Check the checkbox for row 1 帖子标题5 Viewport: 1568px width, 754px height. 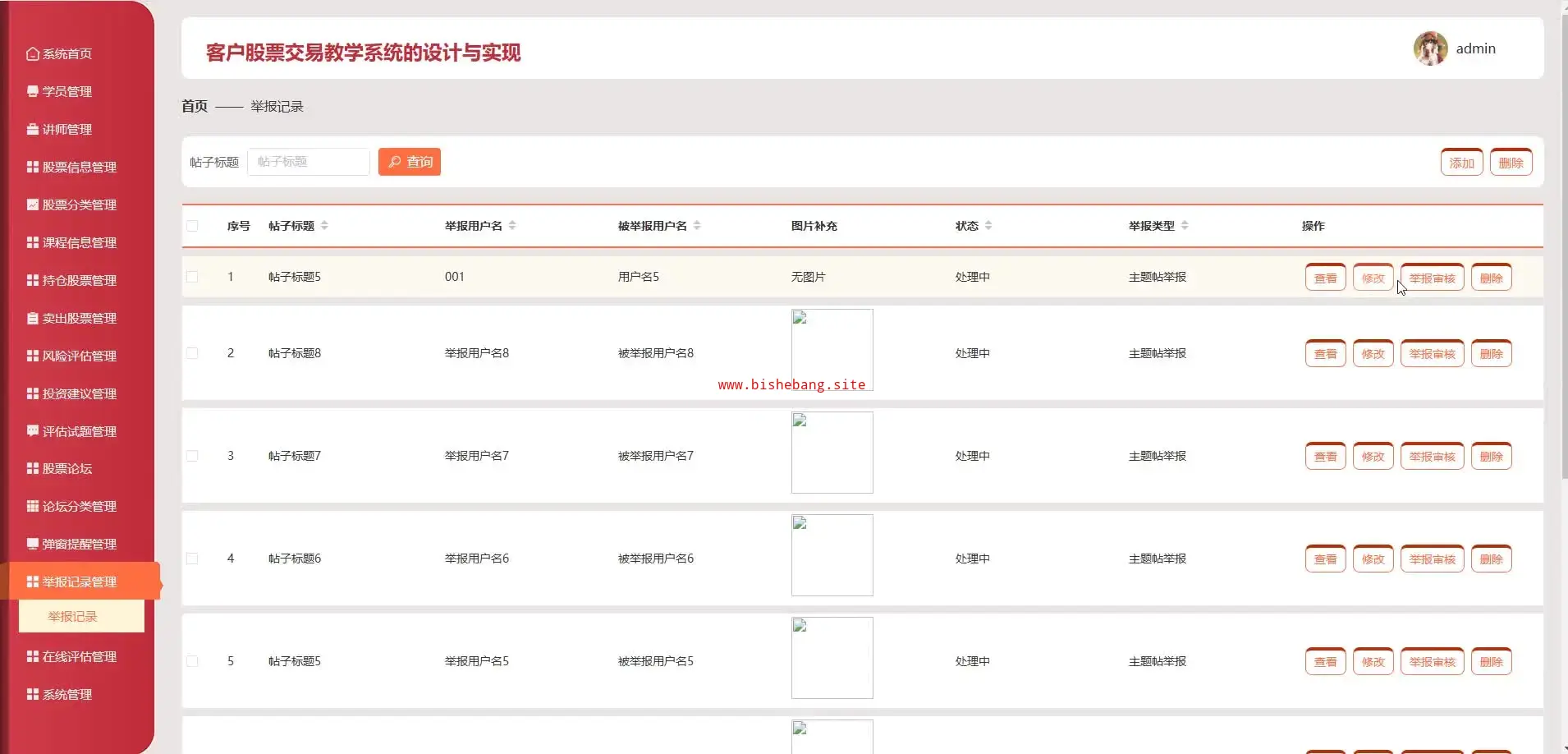point(192,277)
